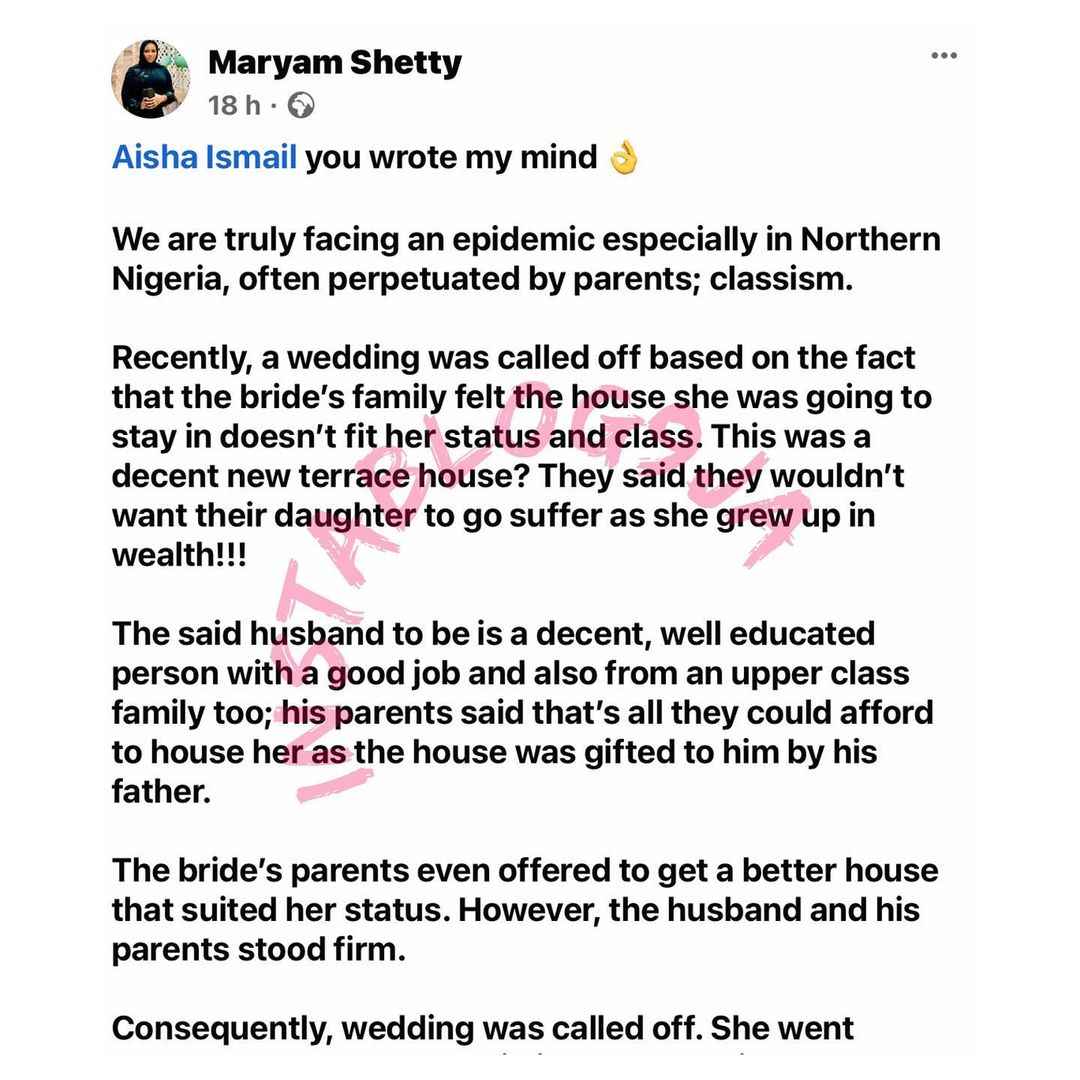Select the paragraph starting "Recently, a wedding"
The width and height of the screenshot is (1080, 1080).
click(521, 456)
